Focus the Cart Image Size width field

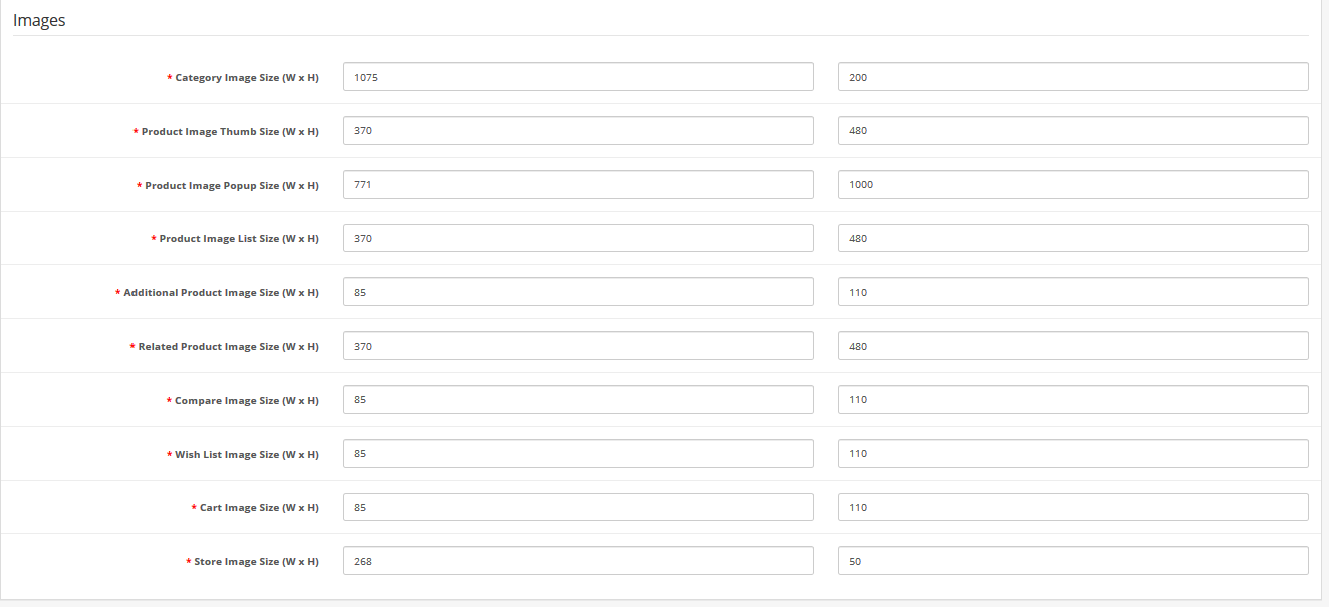(578, 508)
